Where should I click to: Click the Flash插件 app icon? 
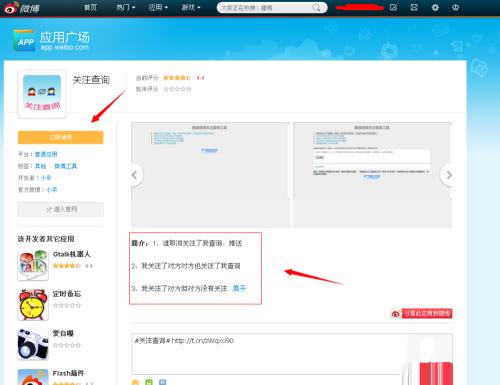coord(33,377)
